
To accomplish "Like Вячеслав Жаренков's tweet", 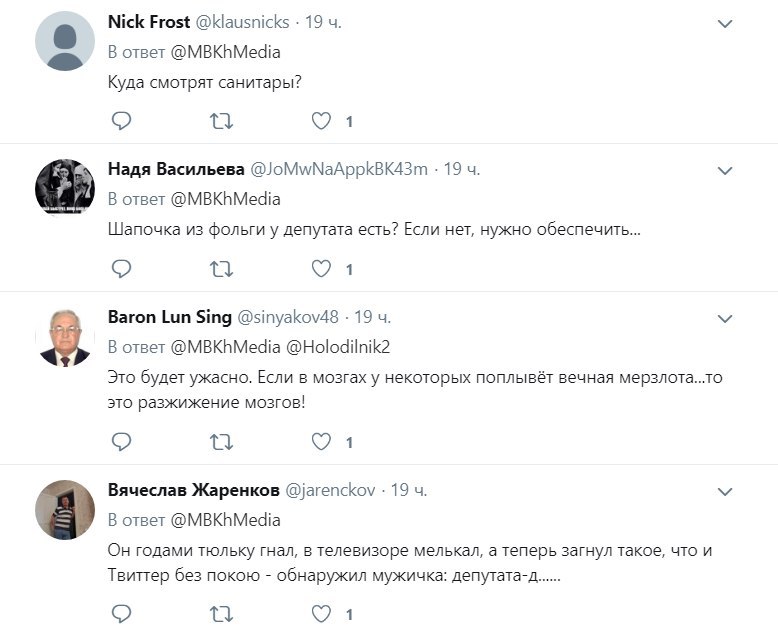I will coord(321,613).
